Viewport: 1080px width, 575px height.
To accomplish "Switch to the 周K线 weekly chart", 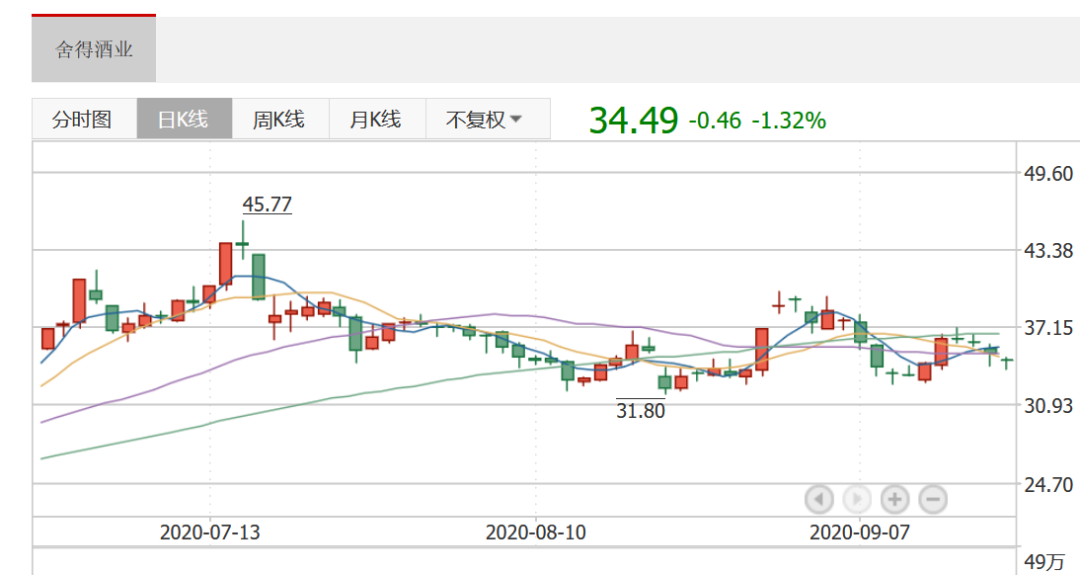I will pos(280,119).
